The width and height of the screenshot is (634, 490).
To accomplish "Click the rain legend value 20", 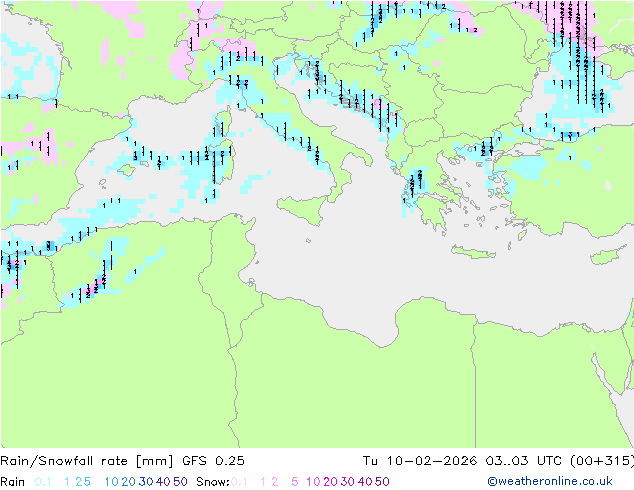I will [x=129, y=482].
